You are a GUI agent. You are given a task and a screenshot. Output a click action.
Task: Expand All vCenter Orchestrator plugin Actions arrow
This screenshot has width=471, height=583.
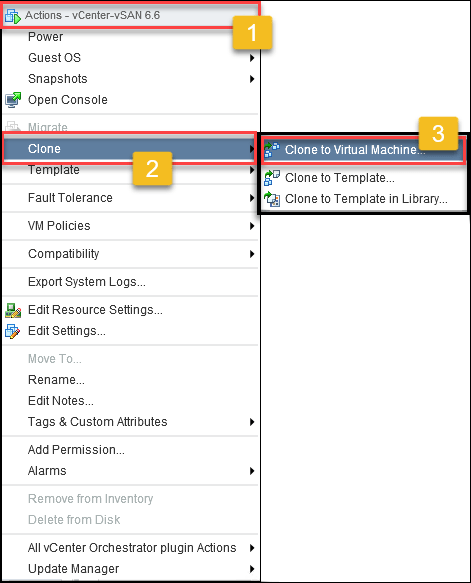click(x=252, y=548)
